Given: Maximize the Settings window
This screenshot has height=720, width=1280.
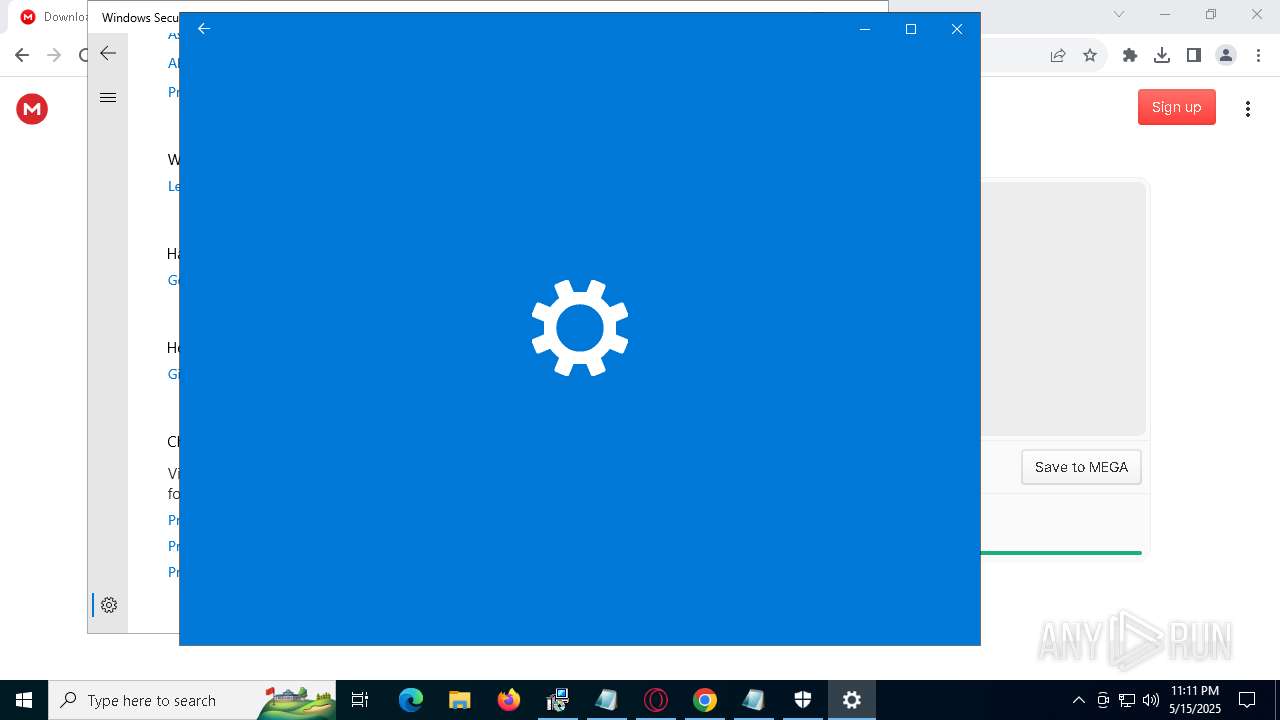Looking at the screenshot, I should tap(911, 29).
